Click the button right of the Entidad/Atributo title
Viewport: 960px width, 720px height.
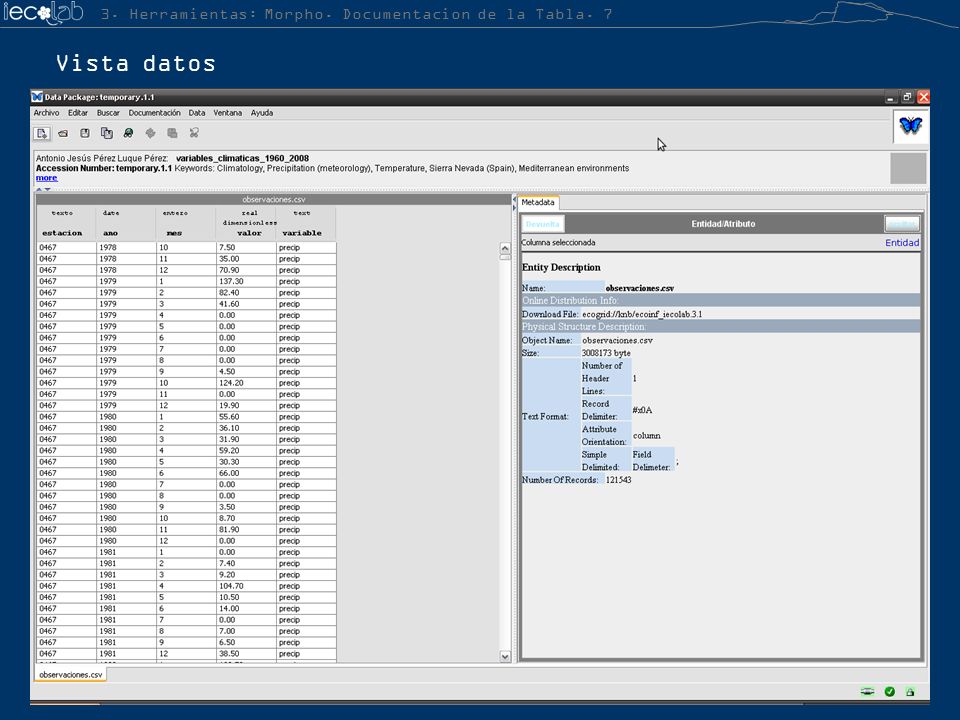click(902, 224)
